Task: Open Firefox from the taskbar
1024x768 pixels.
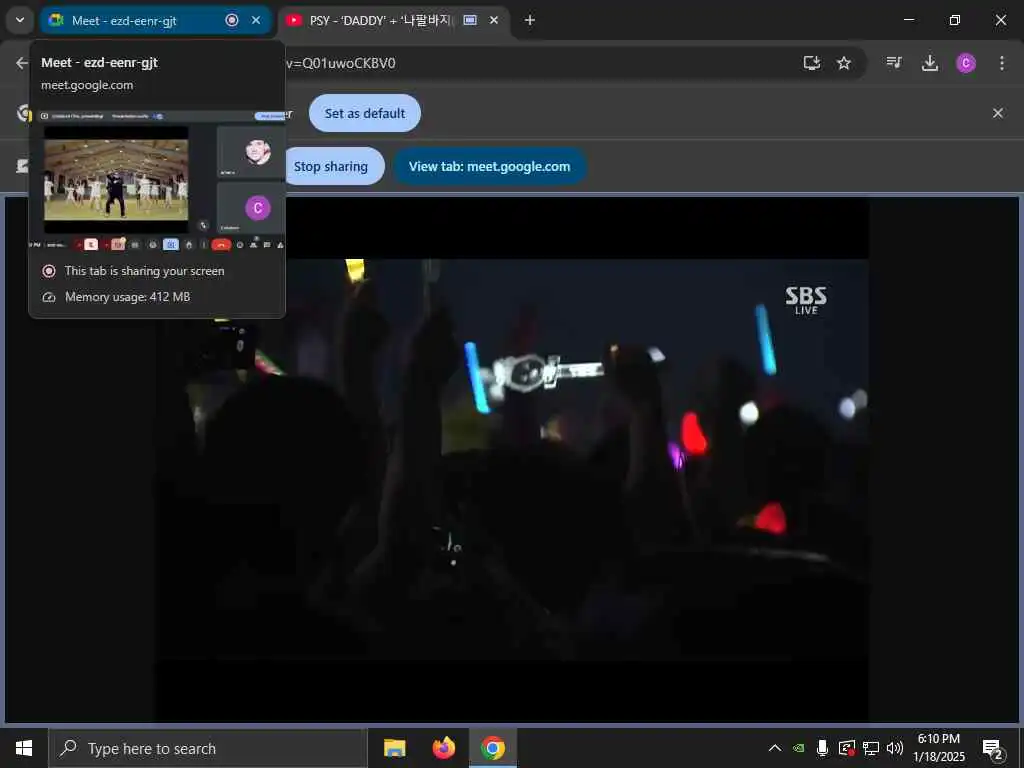Action: [444, 748]
